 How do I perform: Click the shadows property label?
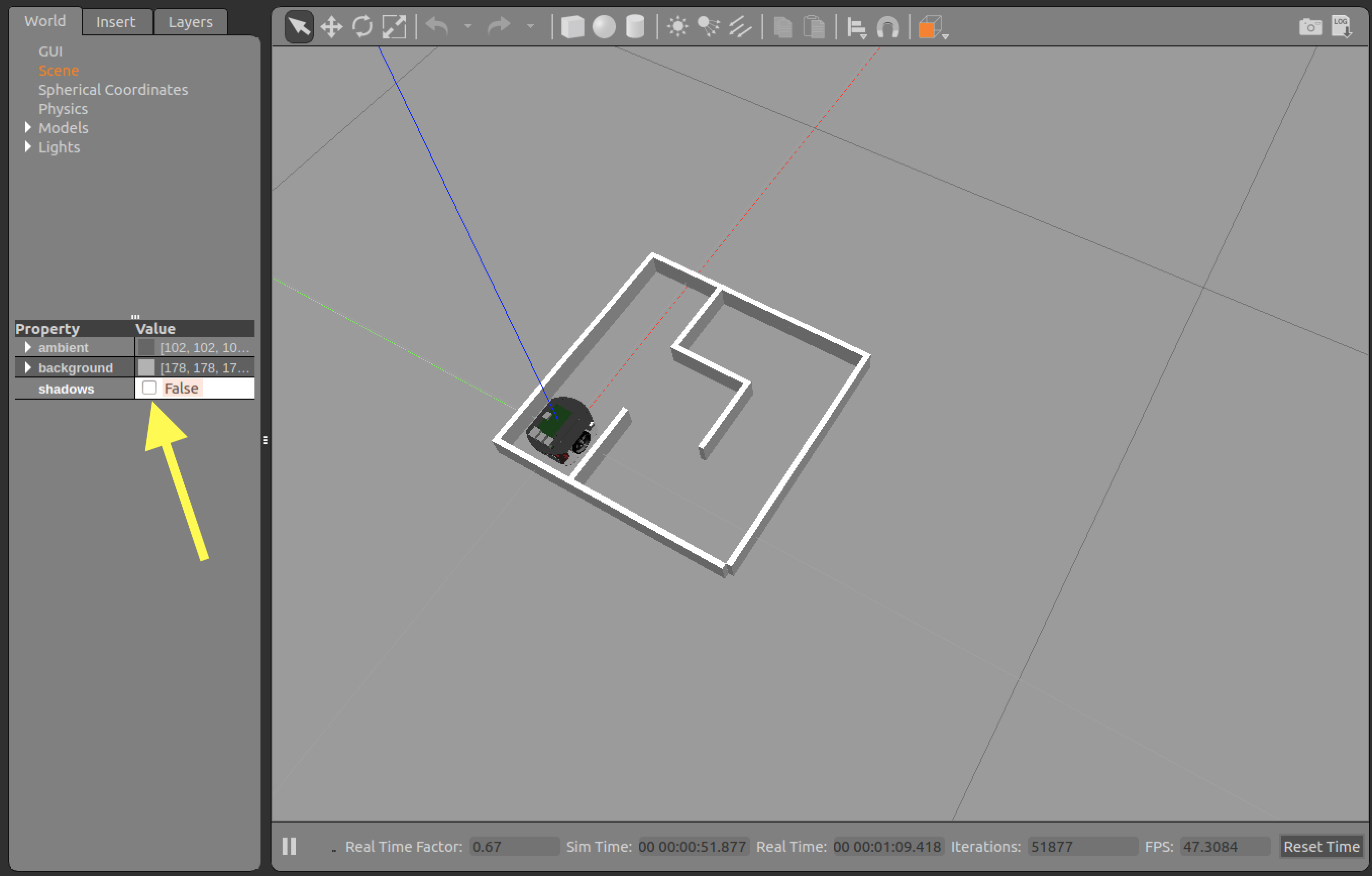point(66,389)
